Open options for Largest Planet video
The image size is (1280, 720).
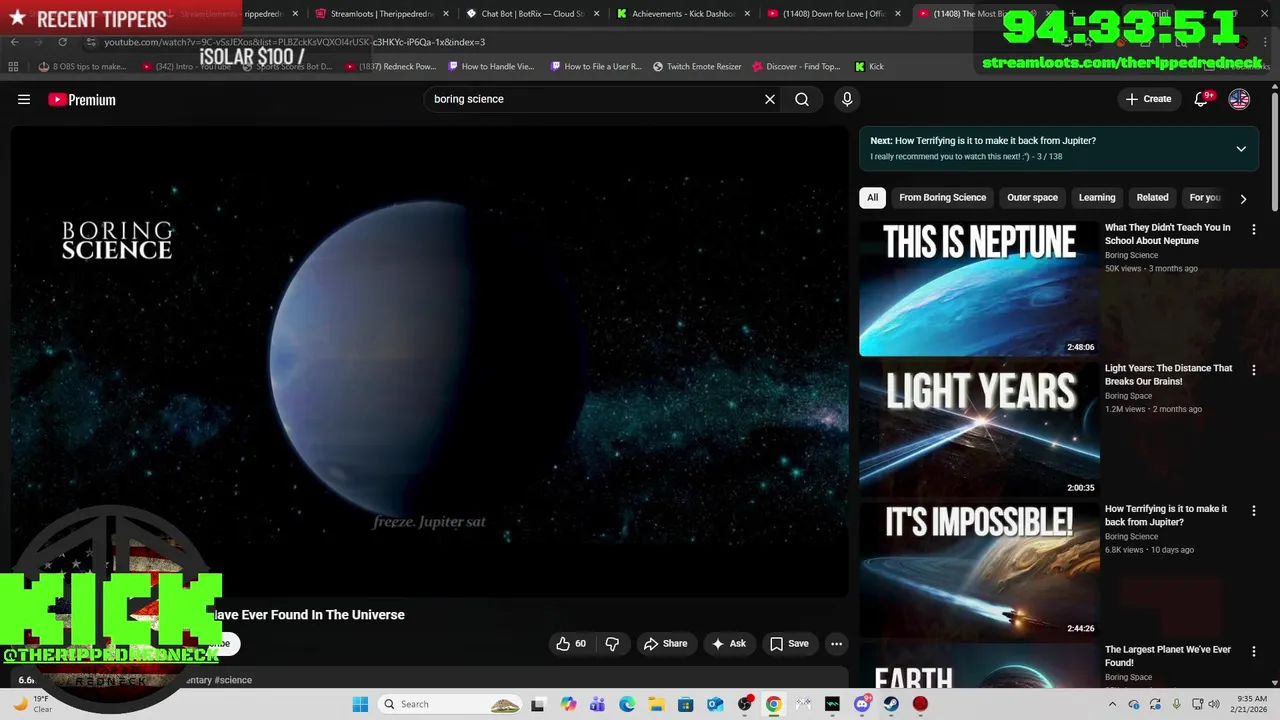(1254, 651)
